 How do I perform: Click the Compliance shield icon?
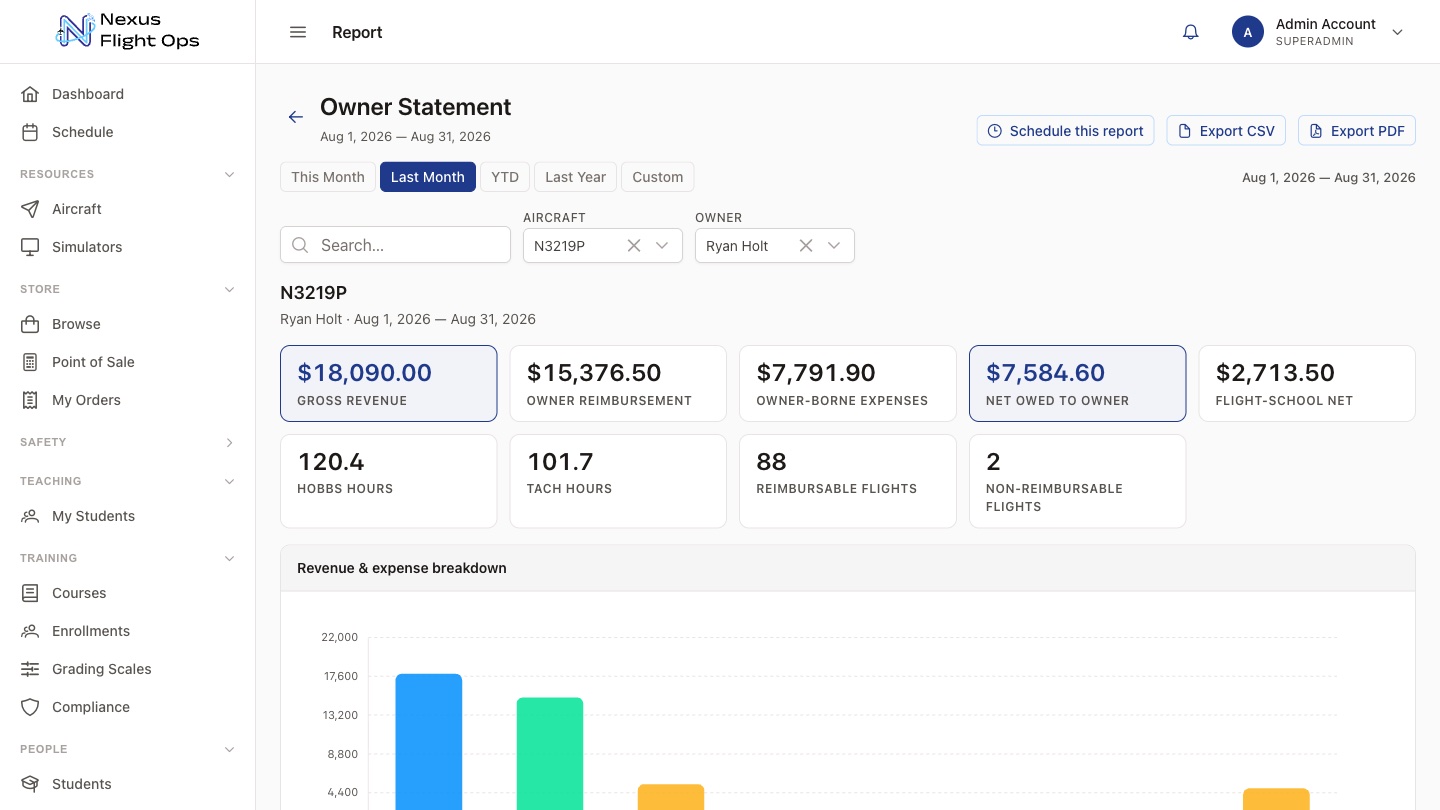coord(31,707)
